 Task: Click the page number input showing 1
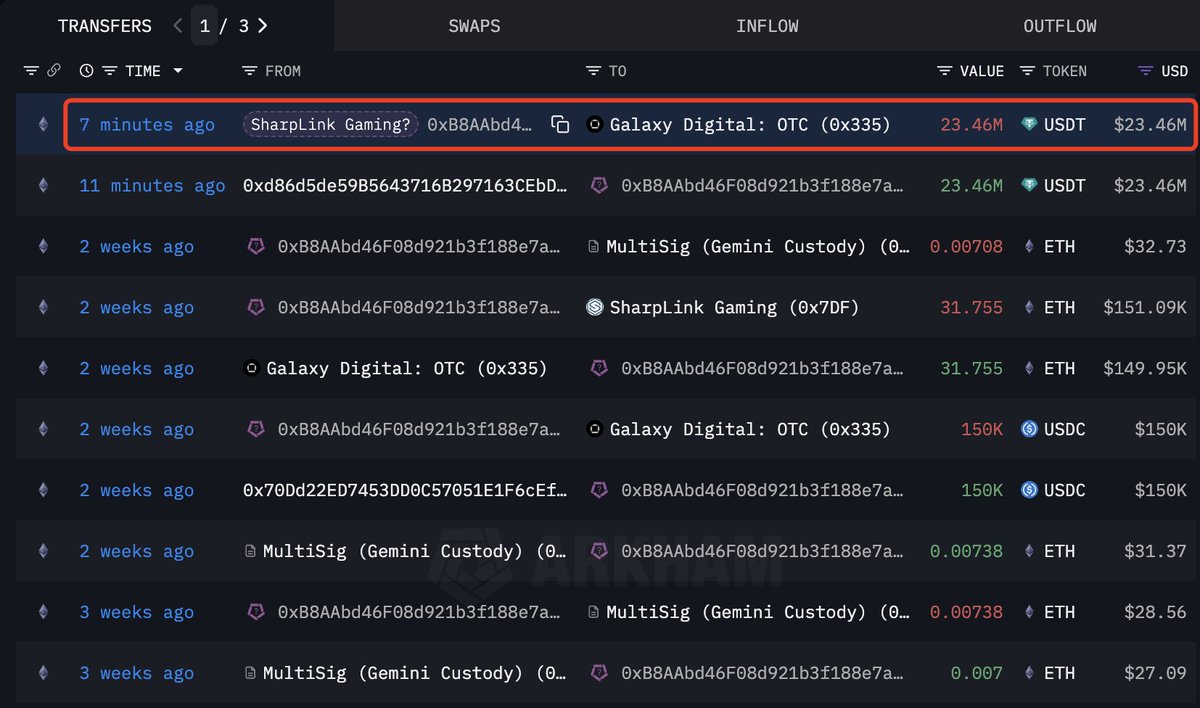tap(205, 26)
